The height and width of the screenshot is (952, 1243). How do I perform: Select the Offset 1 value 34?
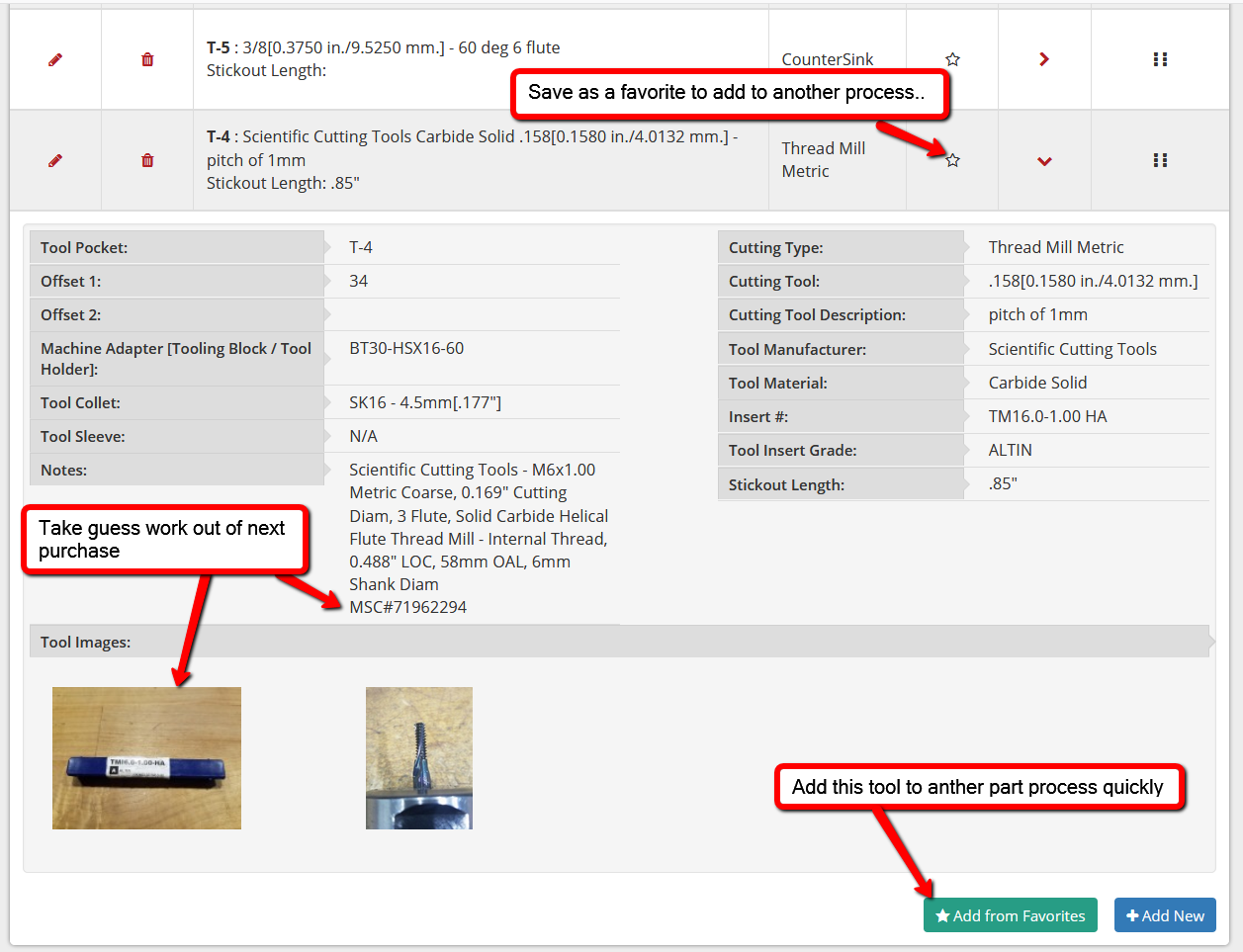click(x=359, y=281)
